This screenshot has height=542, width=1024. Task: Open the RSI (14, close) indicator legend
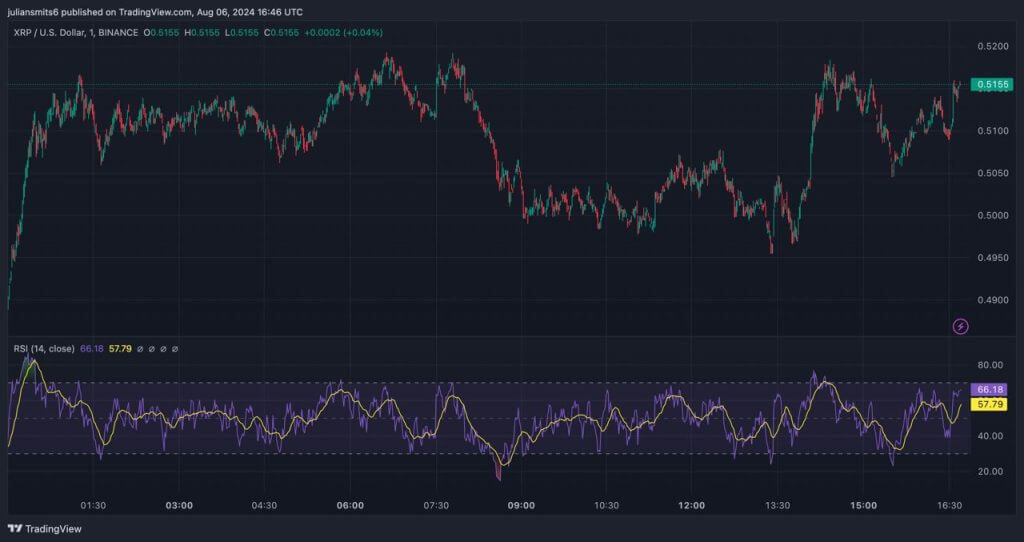43,349
